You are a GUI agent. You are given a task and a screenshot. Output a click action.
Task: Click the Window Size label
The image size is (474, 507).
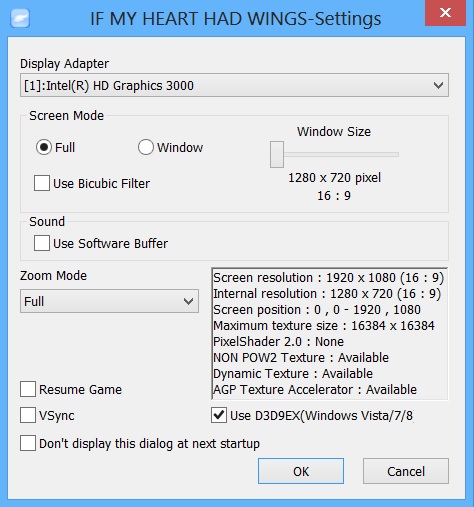point(334,131)
